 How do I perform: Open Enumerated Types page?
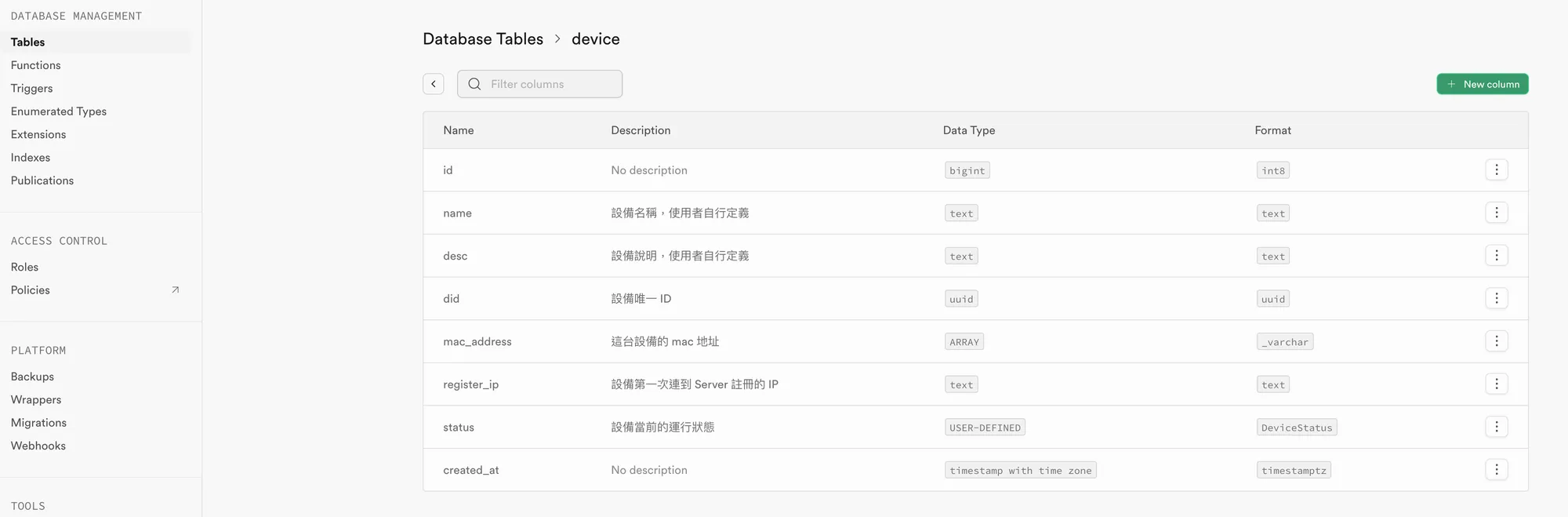coord(59,111)
